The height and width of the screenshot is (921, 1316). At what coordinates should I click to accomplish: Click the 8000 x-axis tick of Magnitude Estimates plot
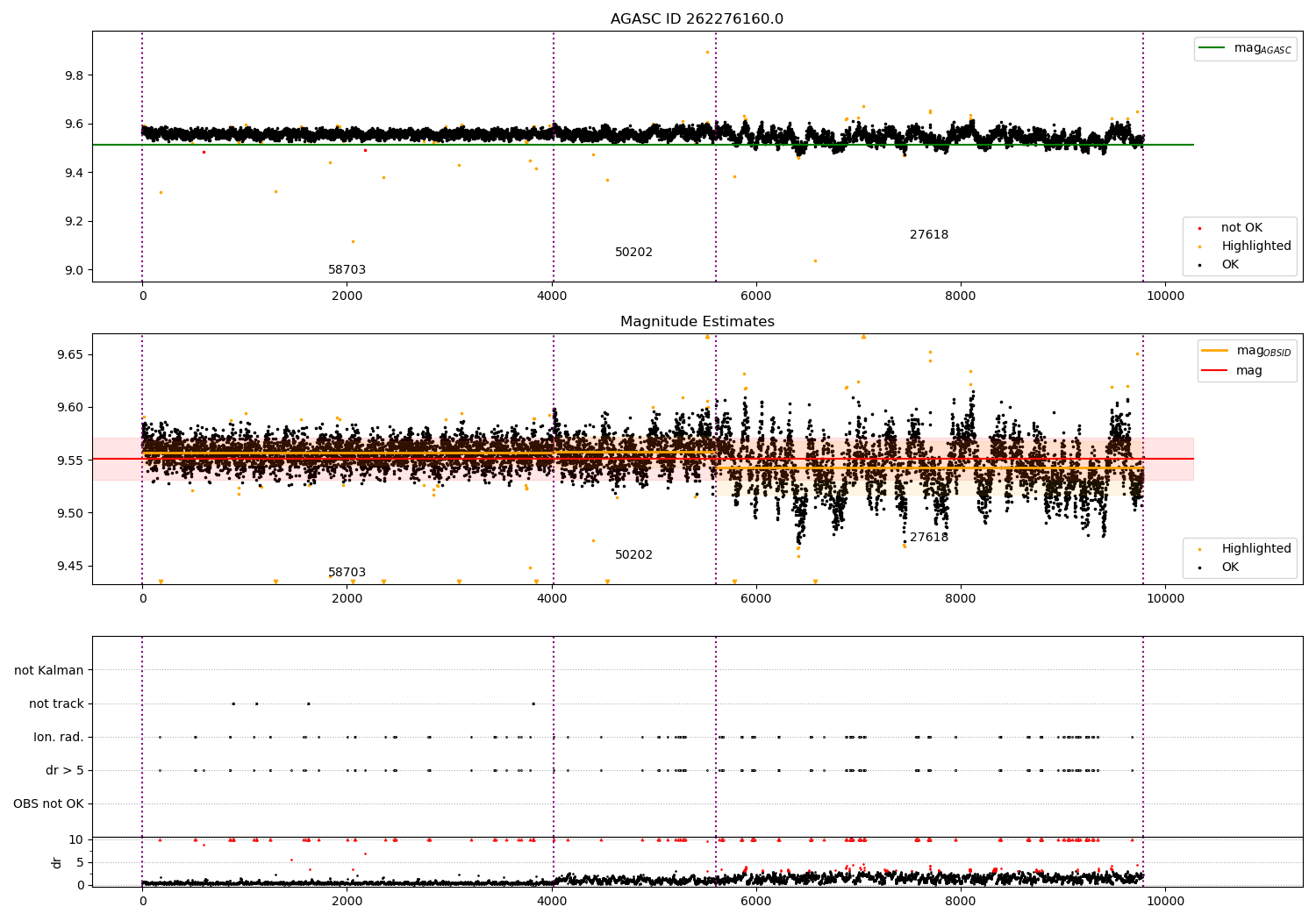(960, 598)
